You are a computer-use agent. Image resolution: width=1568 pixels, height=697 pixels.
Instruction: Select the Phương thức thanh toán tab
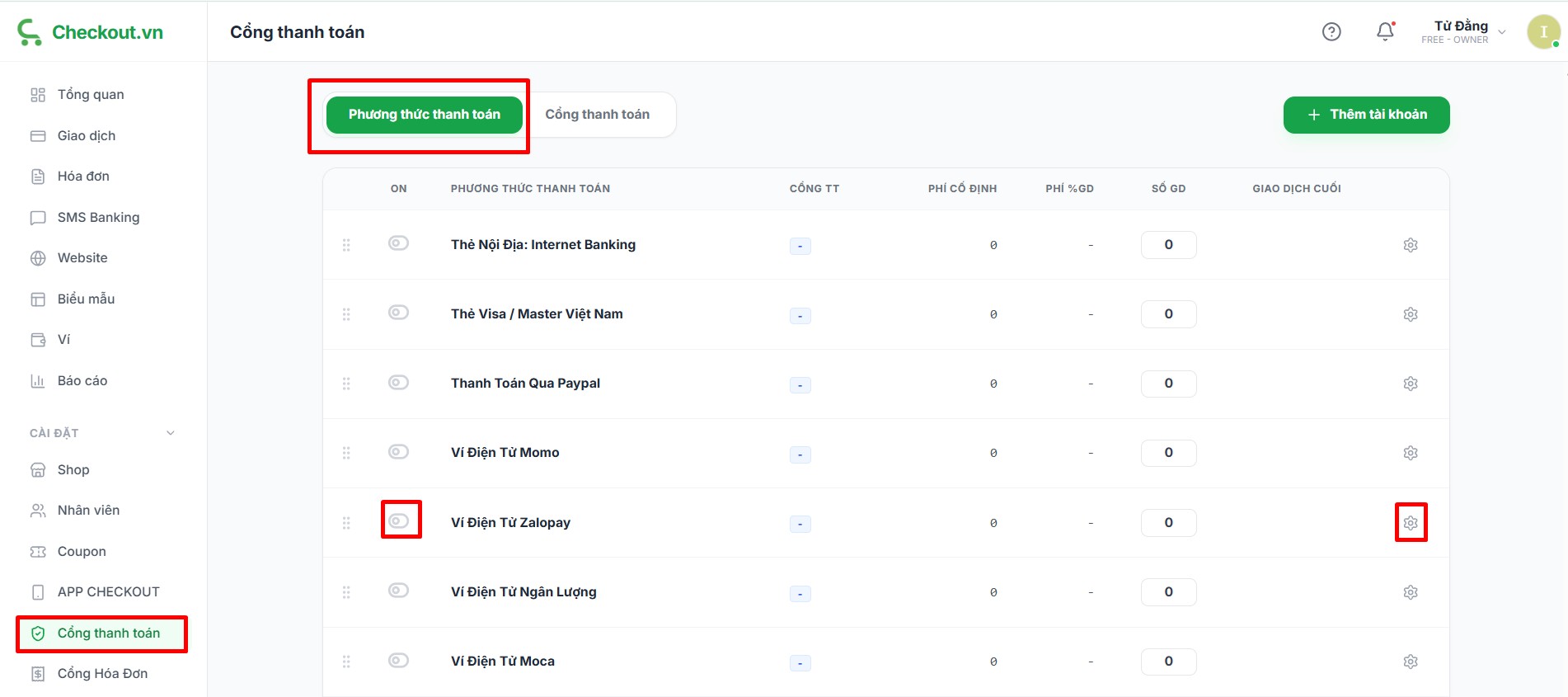(424, 115)
